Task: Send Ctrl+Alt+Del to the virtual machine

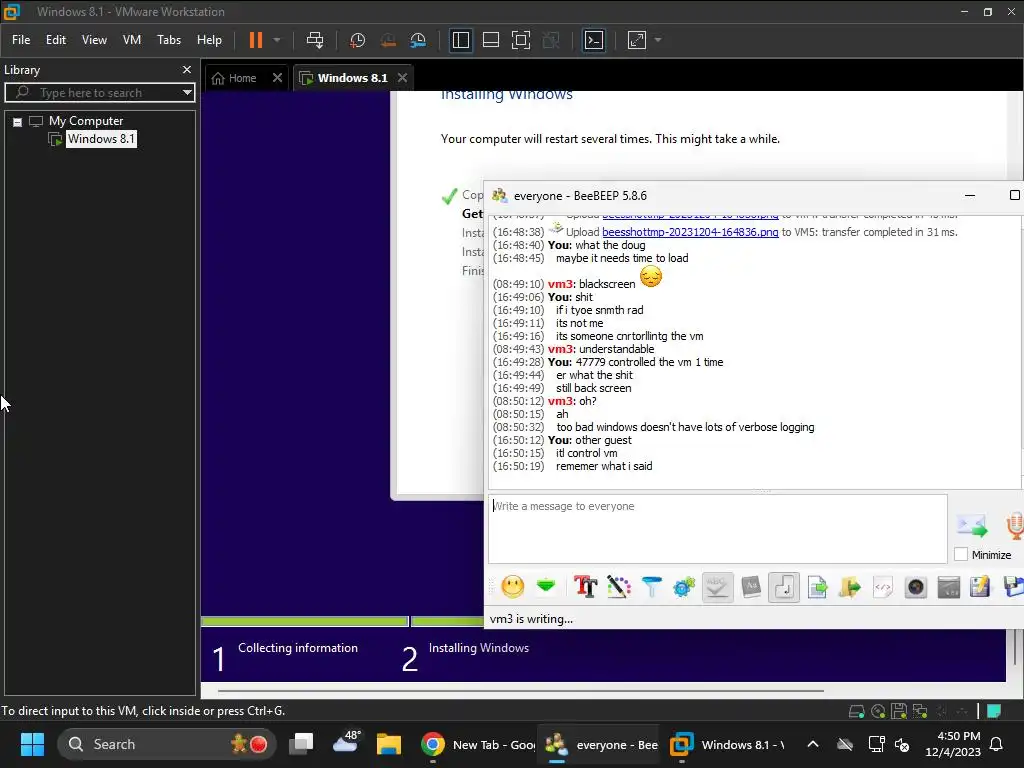Action: click(315, 40)
